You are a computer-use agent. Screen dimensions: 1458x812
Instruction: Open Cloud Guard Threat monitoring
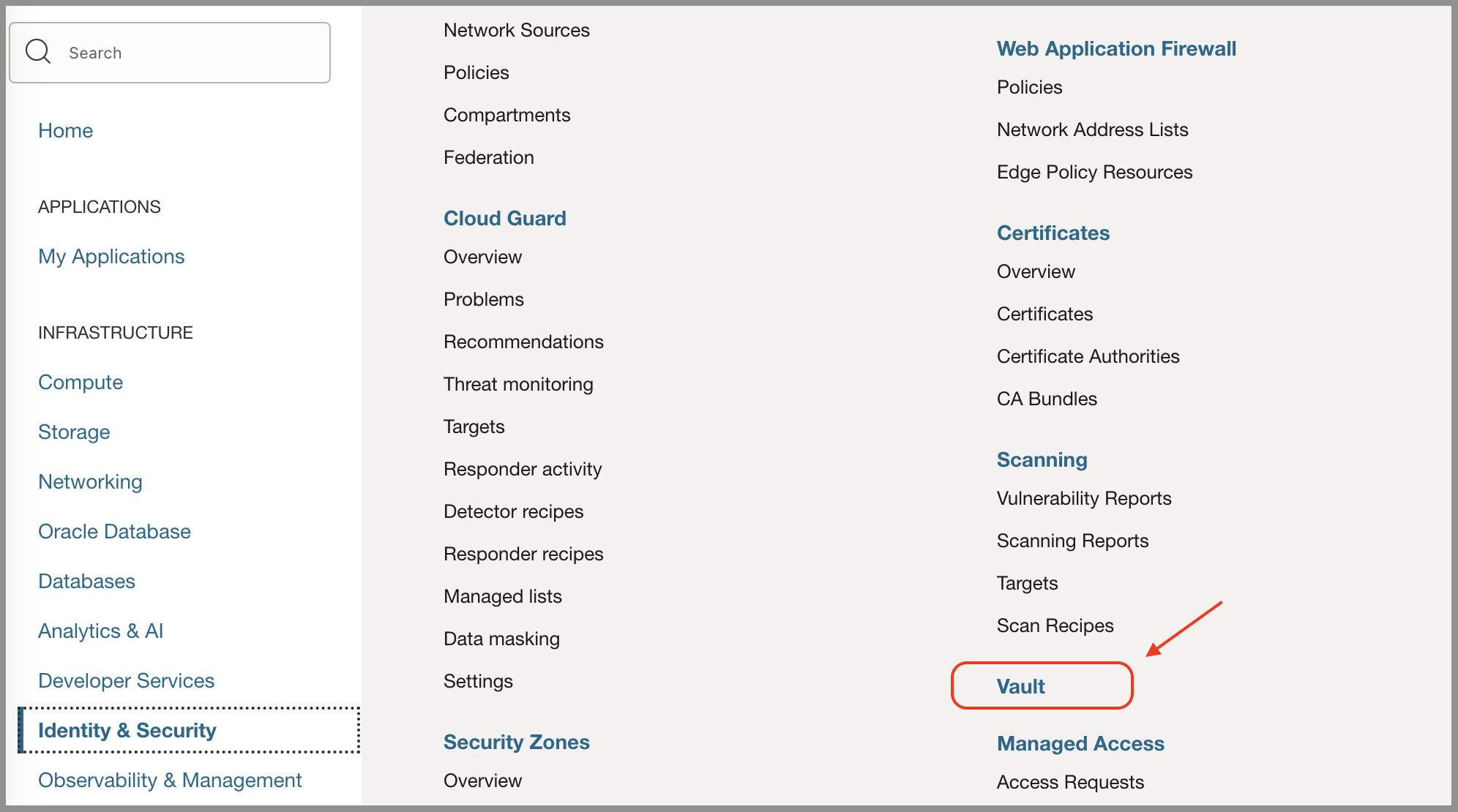click(x=518, y=384)
